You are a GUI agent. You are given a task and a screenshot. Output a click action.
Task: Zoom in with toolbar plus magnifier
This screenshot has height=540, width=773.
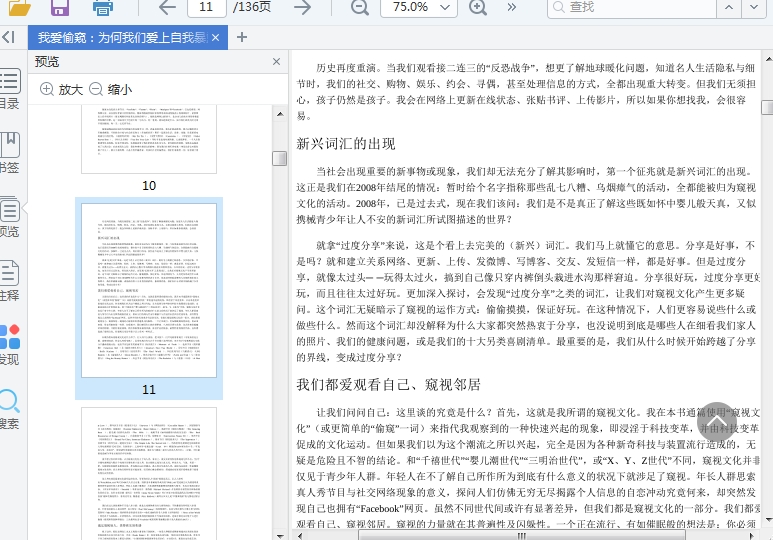478,7
